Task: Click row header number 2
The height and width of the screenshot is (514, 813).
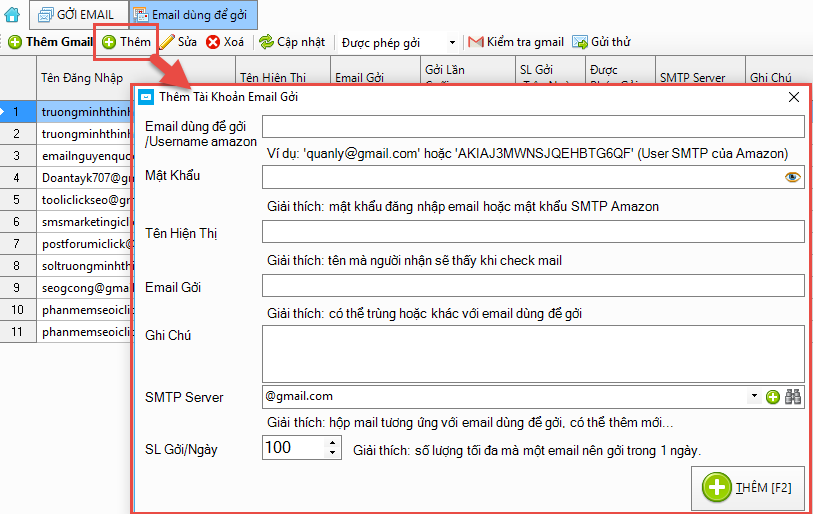Action: pyautogui.click(x=18, y=134)
